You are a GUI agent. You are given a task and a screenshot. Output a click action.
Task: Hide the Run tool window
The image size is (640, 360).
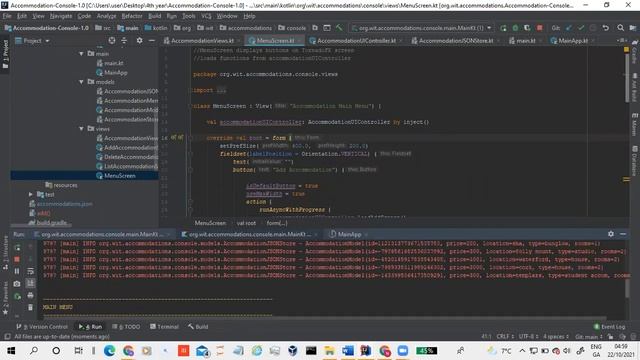[x=623, y=234]
